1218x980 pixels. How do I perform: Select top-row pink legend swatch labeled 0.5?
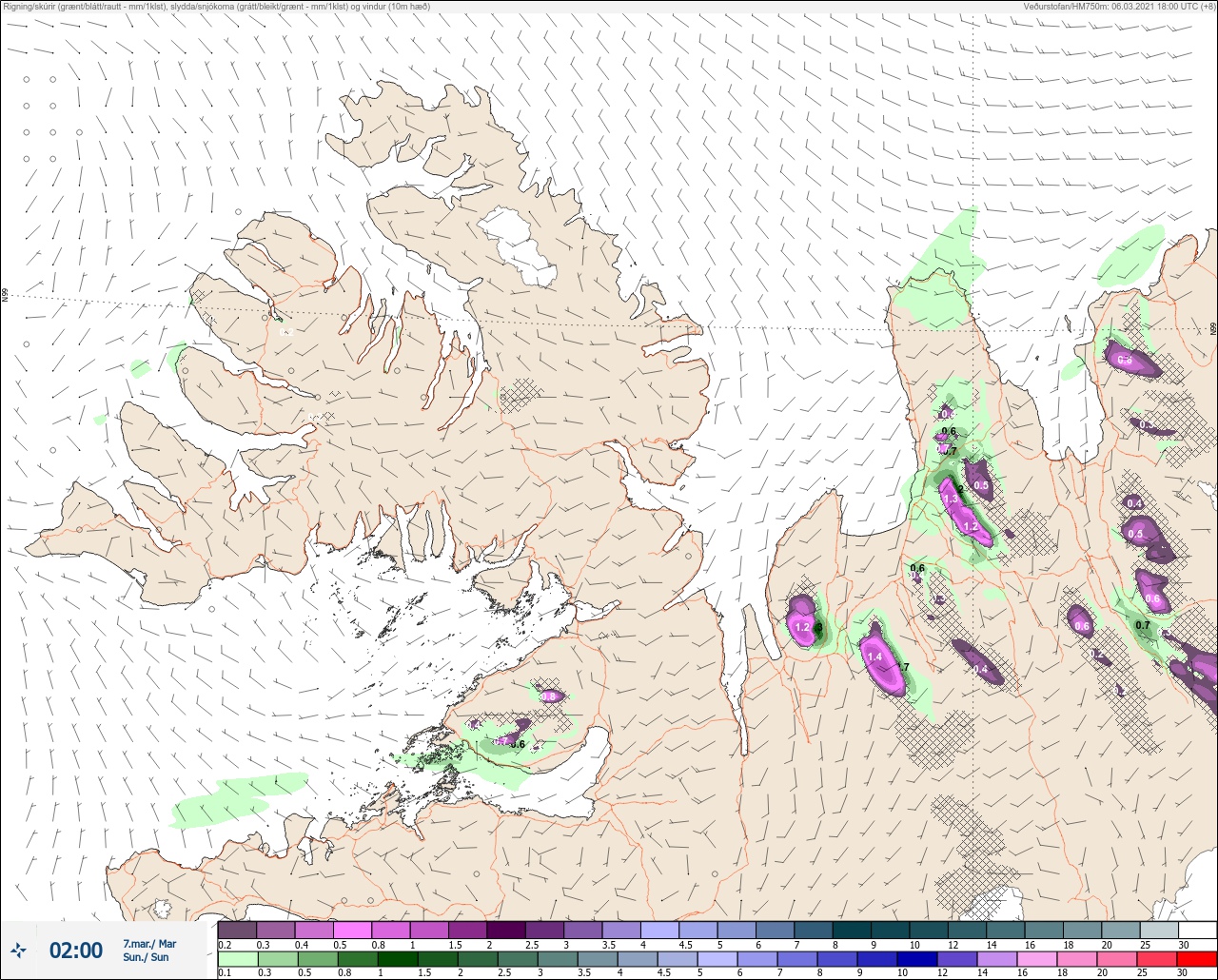click(x=352, y=930)
